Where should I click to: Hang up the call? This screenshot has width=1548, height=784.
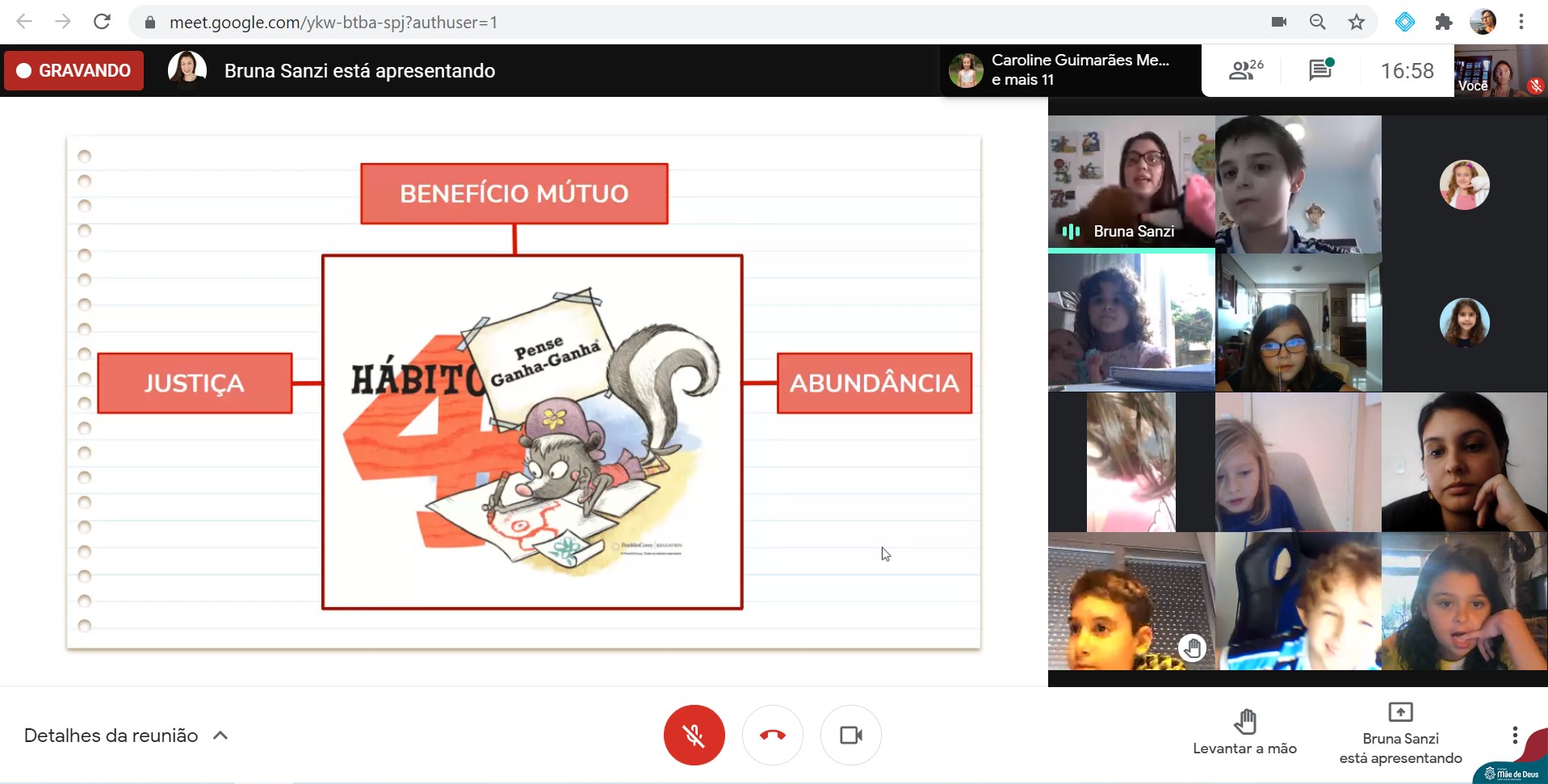[772, 735]
